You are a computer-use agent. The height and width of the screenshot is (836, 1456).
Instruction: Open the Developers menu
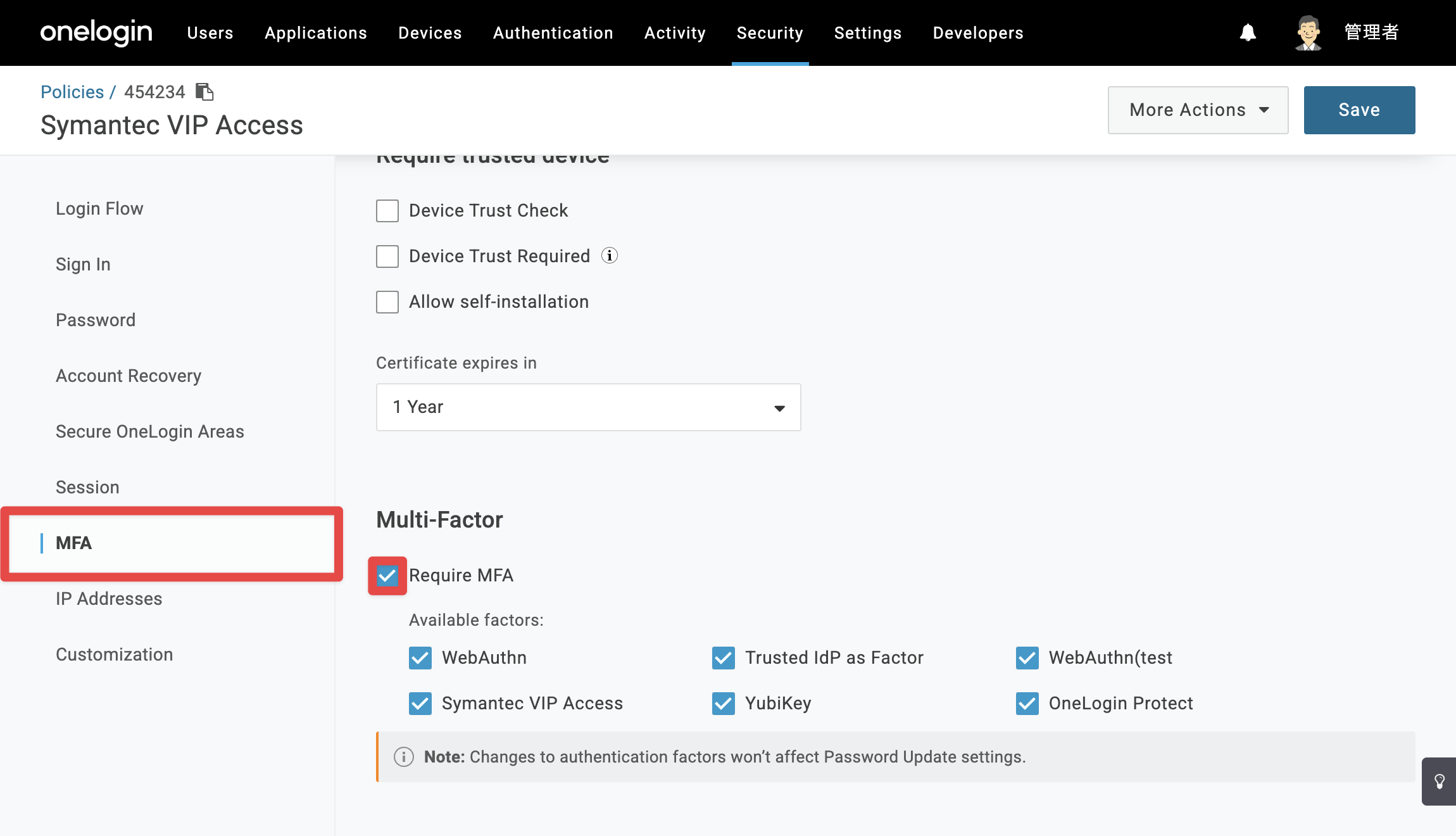coord(979,33)
